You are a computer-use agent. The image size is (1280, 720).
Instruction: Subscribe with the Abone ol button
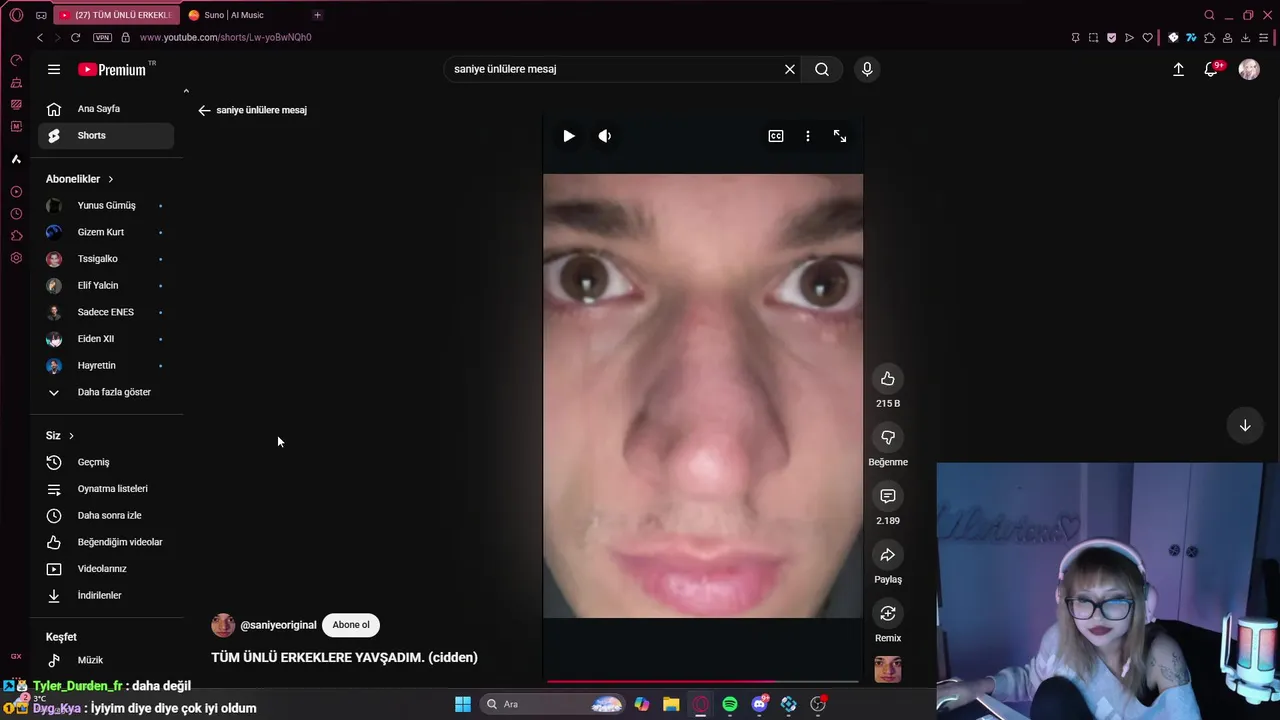tap(351, 625)
